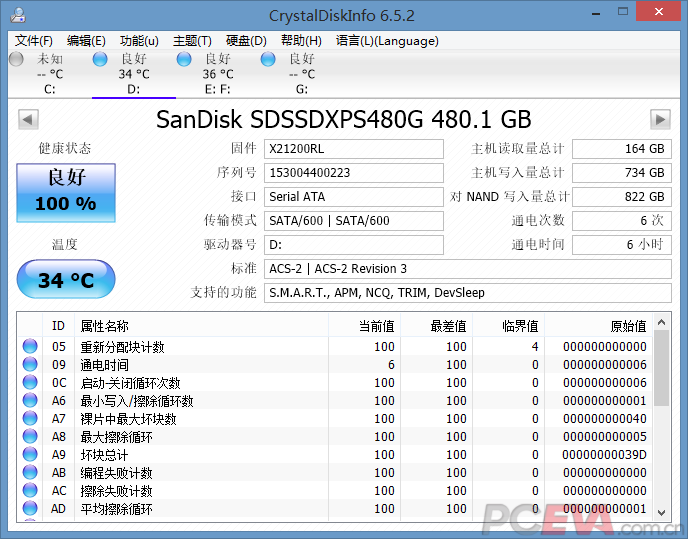The width and height of the screenshot is (688, 539).
Task: Open the 编辑(E) menu
Action: click(x=86, y=41)
